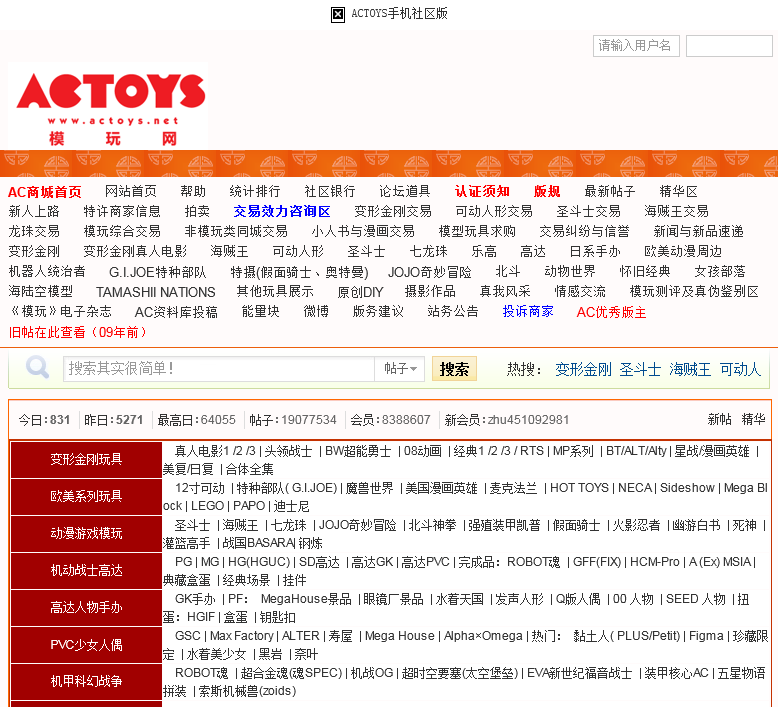Open 可动人形交易 link

[x=494, y=211]
